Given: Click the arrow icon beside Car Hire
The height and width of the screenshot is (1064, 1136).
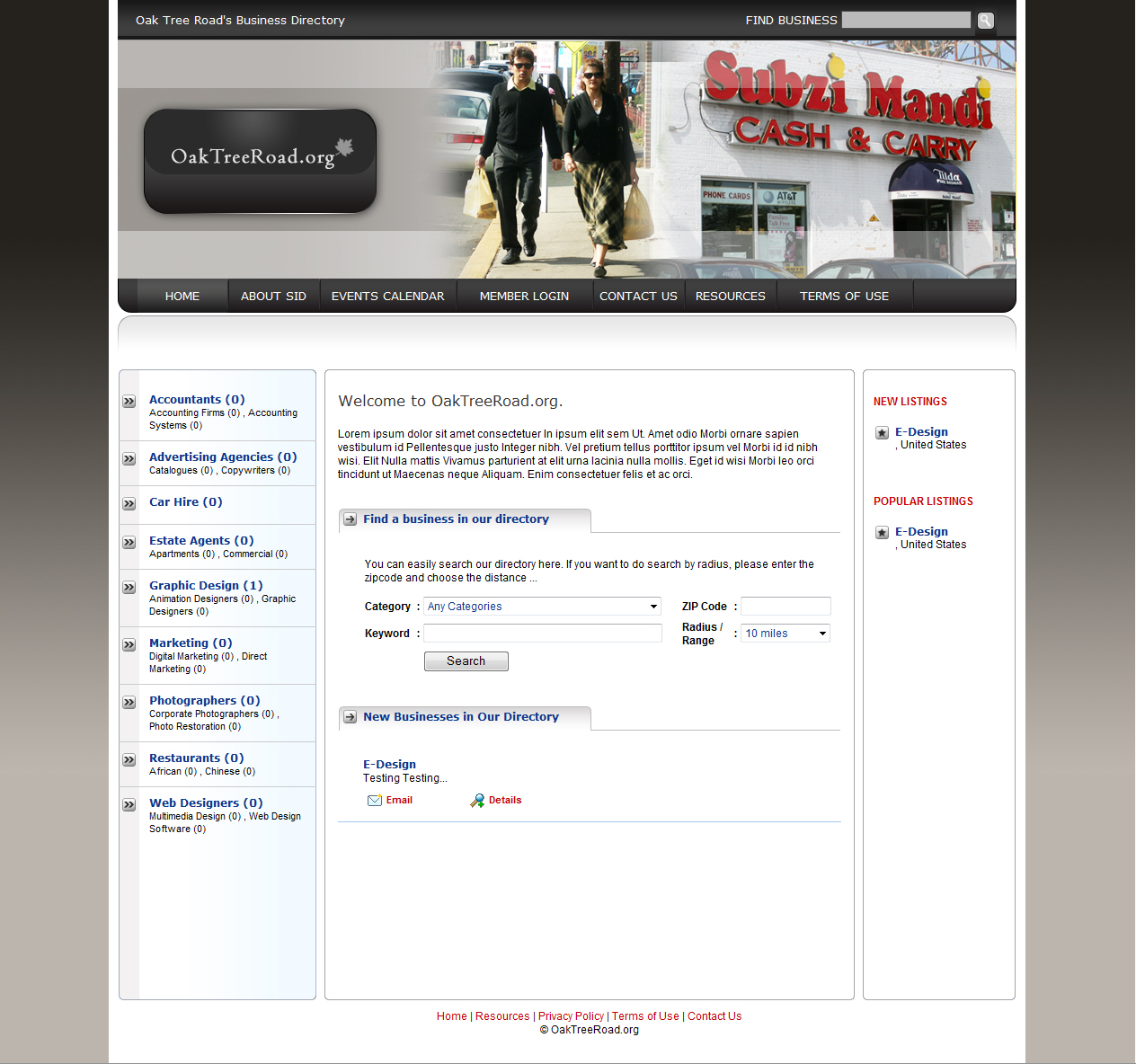Looking at the screenshot, I should [x=129, y=504].
